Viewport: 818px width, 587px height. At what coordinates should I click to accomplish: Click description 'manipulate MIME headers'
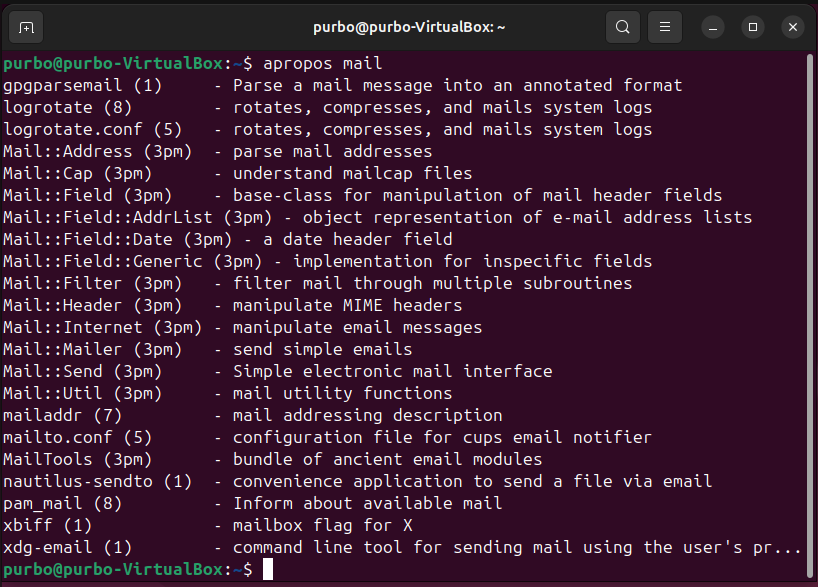tap(347, 305)
